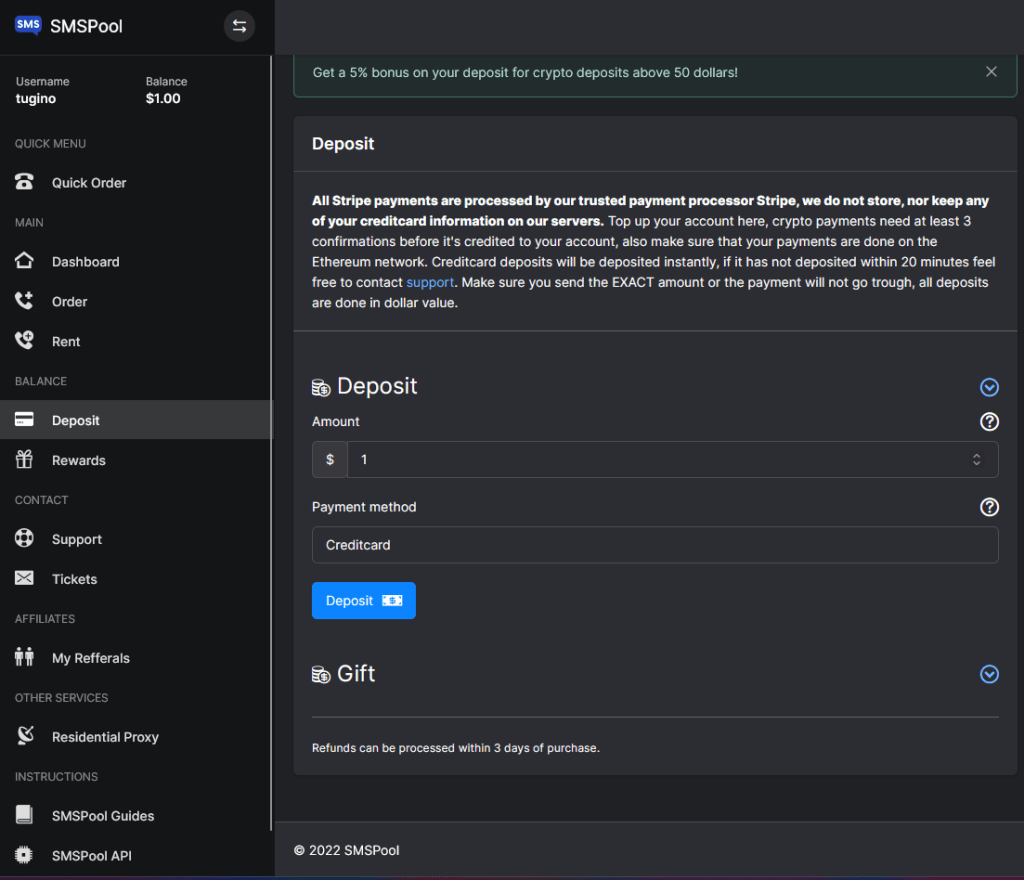The height and width of the screenshot is (880, 1024).
Task: Expand the Gift section chevron
Action: pyautogui.click(x=989, y=674)
